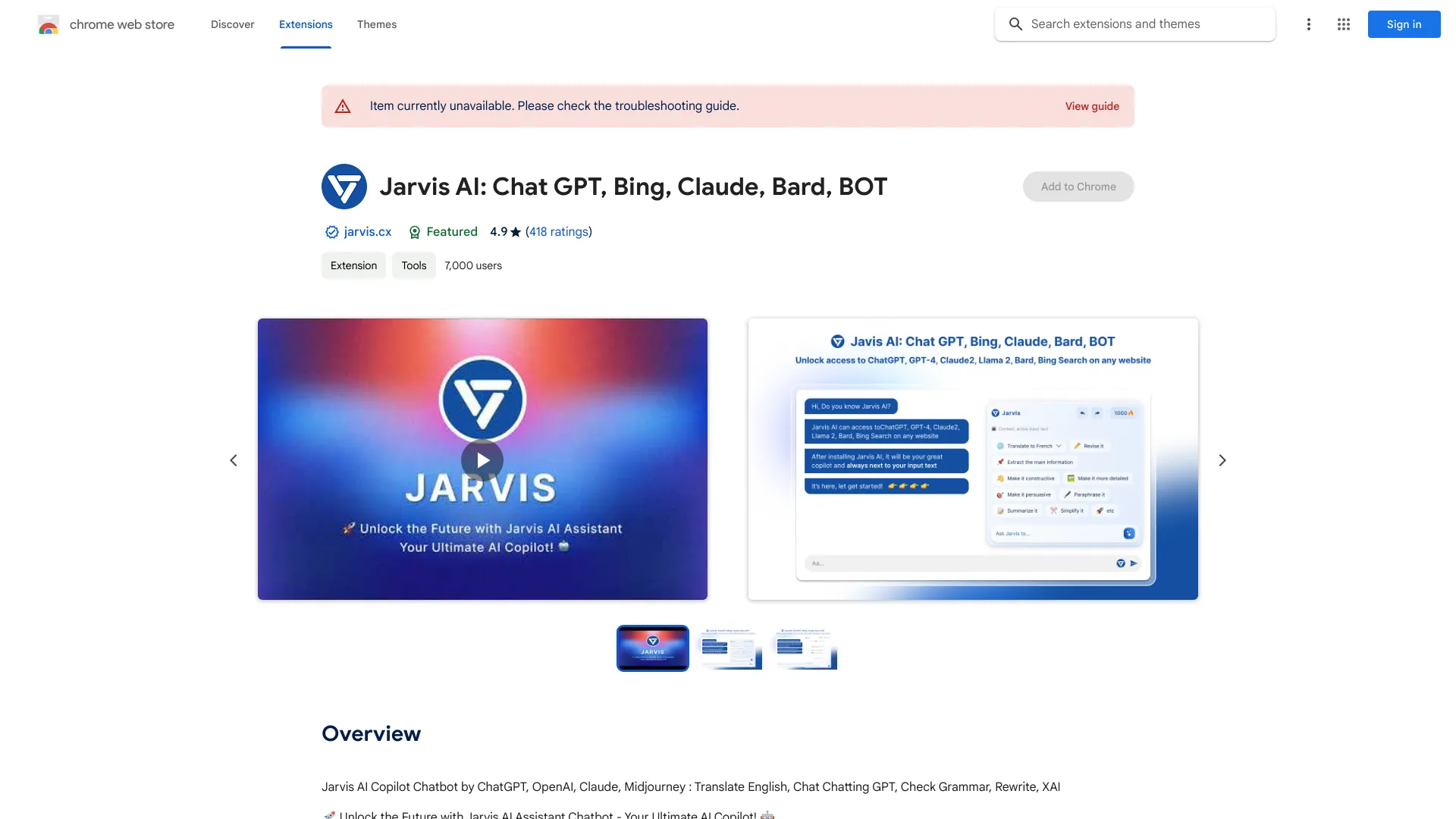
Task: Visit the jarvis.cx publisher link
Action: coord(368,232)
